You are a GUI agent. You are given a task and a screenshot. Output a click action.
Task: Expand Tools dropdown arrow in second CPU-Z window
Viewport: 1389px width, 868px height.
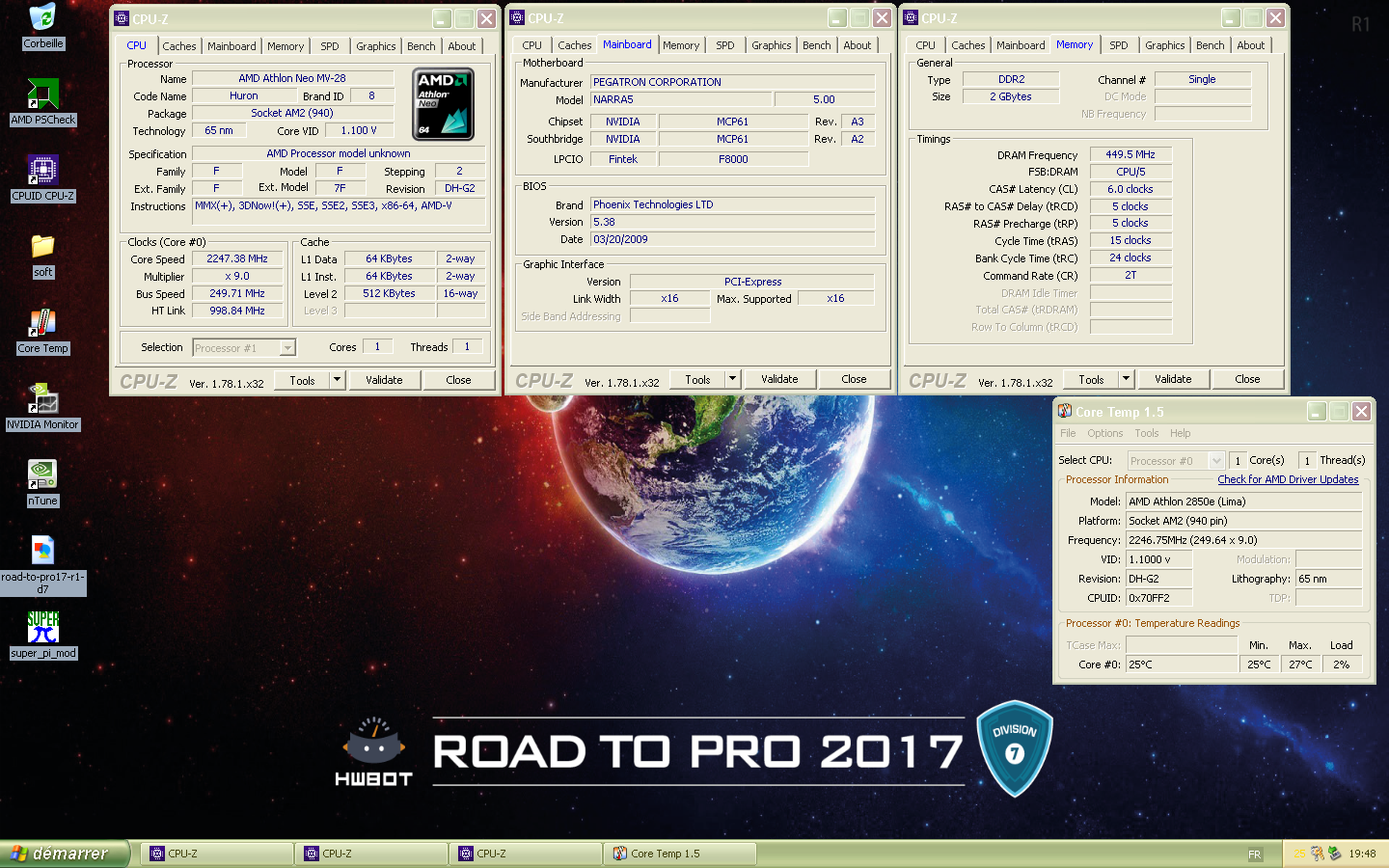(x=733, y=379)
